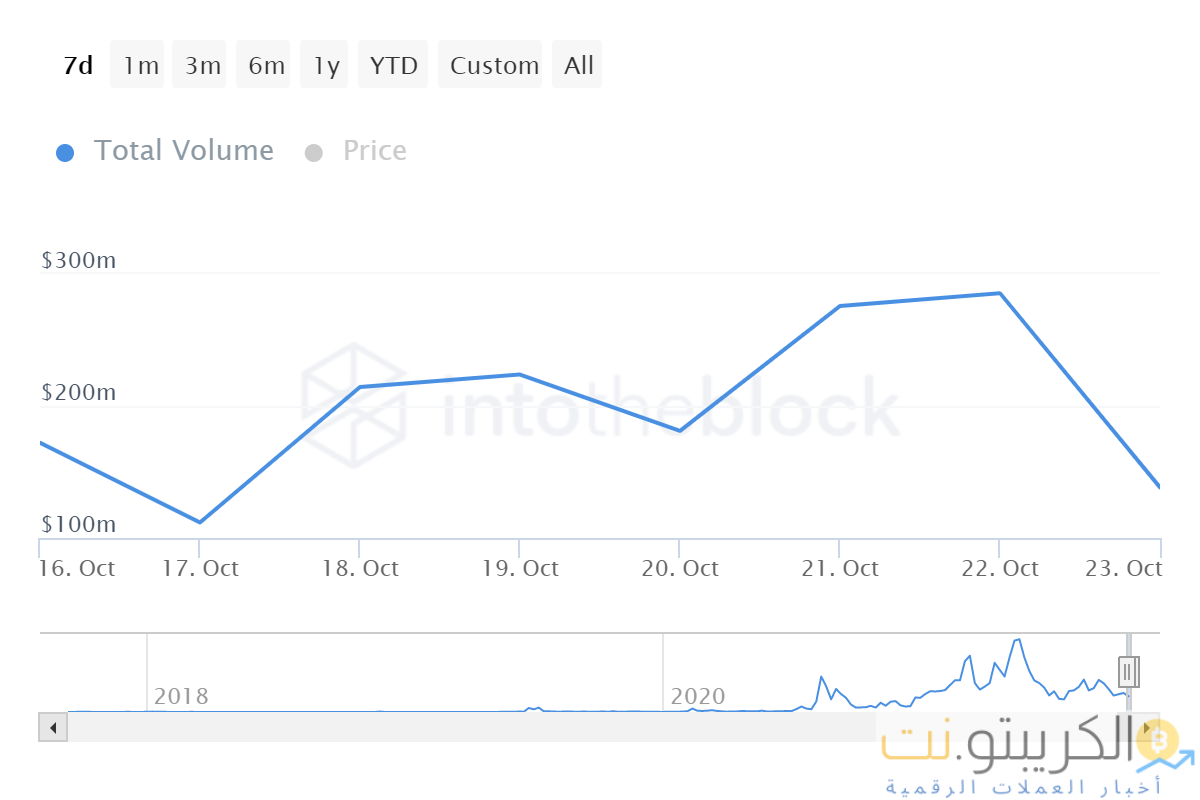The width and height of the screenshot is (1200, 800).
Task: Switch to YTD range
Action: tap(393, 66)
